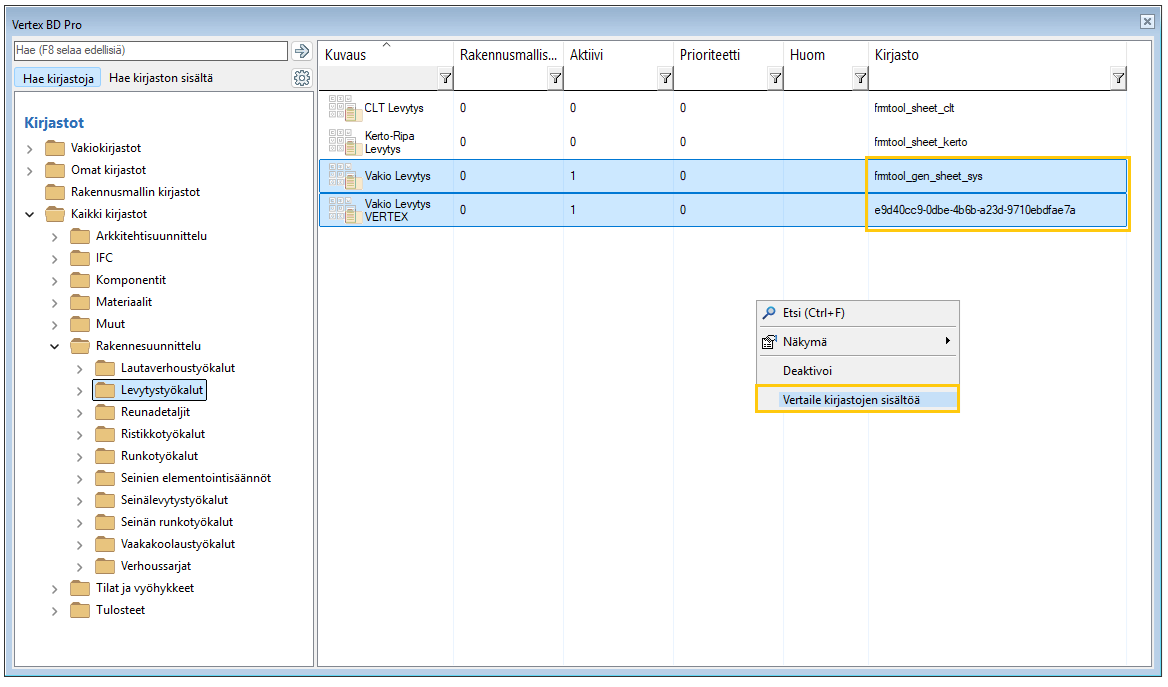
Task: Select Vaakakoolaustyökalut tree item
Action: (x=178, y=544)
